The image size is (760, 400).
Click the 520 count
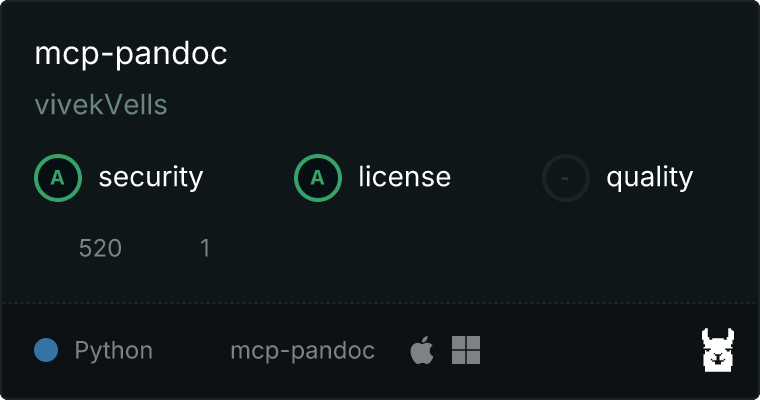point(100,248)
